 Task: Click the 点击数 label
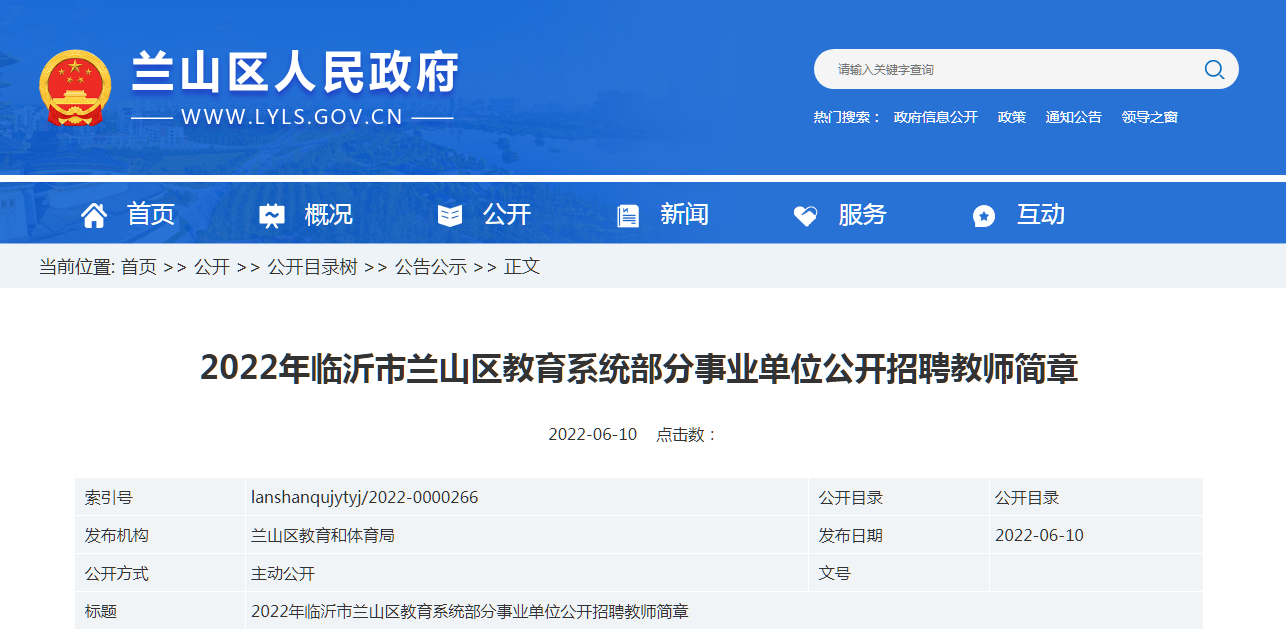[686, 435]
